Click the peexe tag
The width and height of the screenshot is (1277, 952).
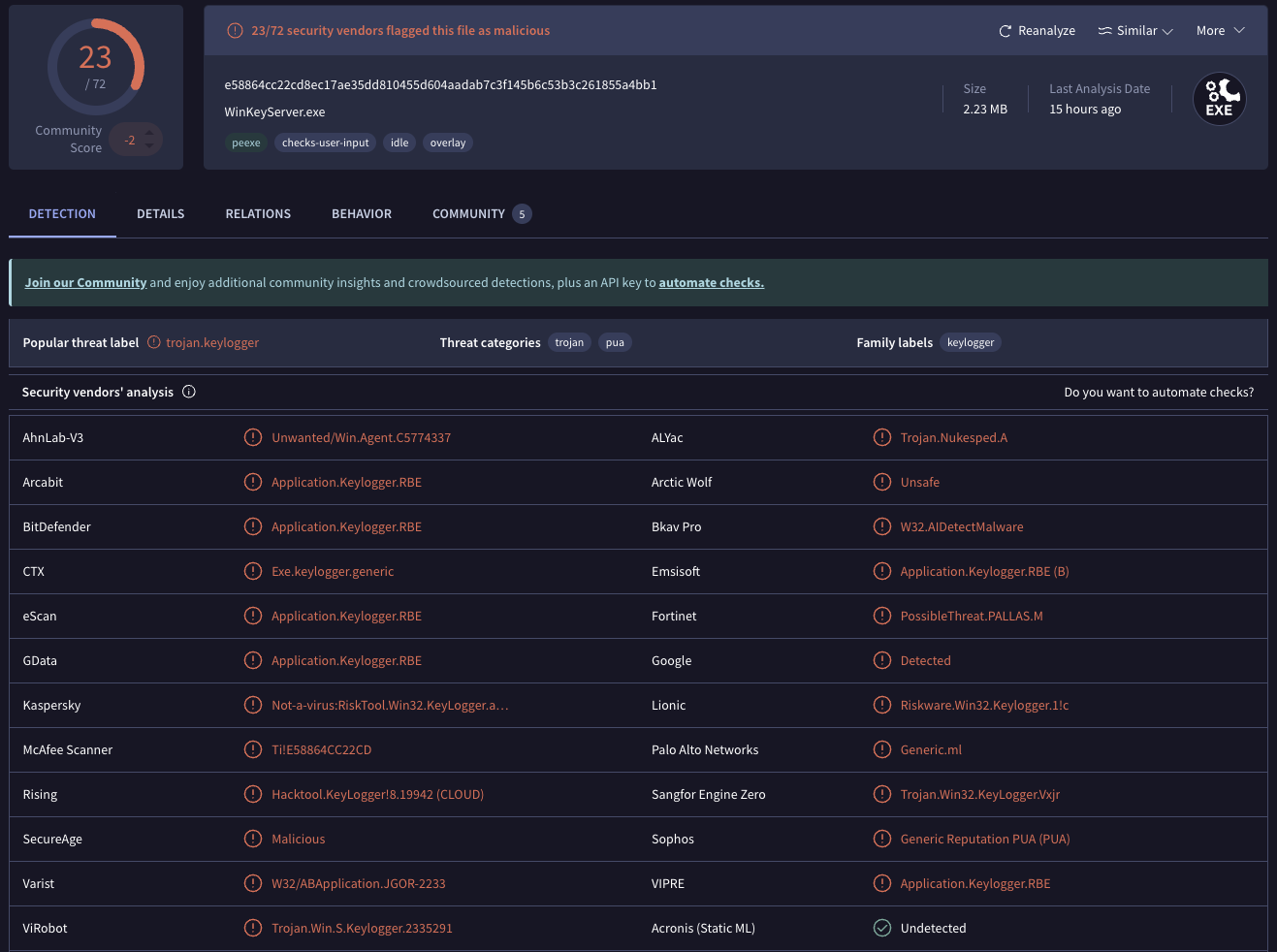click(246, 143)
